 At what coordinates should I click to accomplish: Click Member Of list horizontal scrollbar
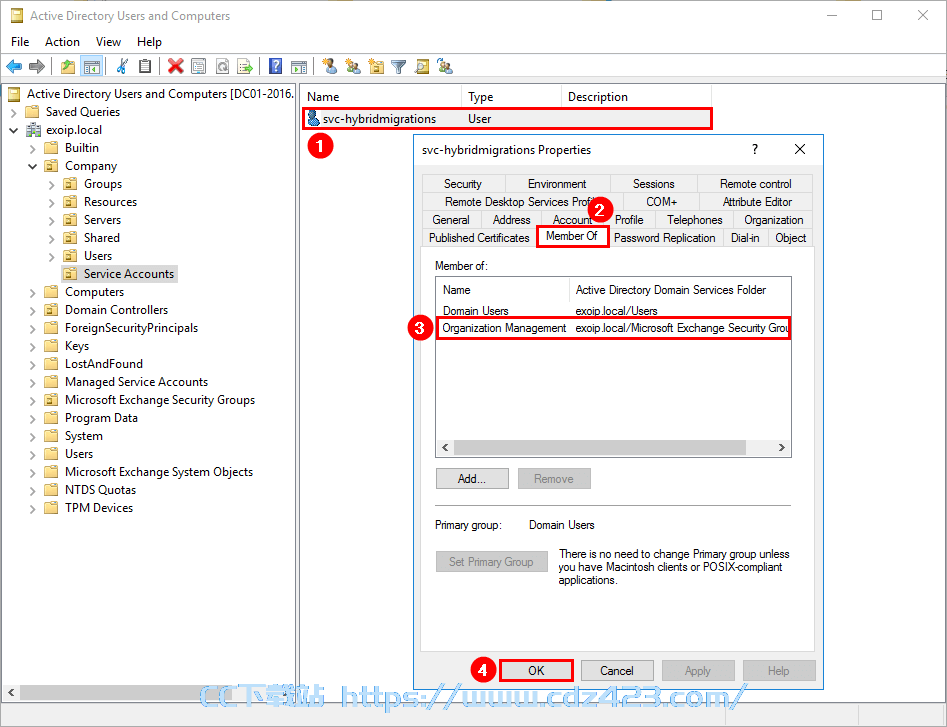coord(600,447)
